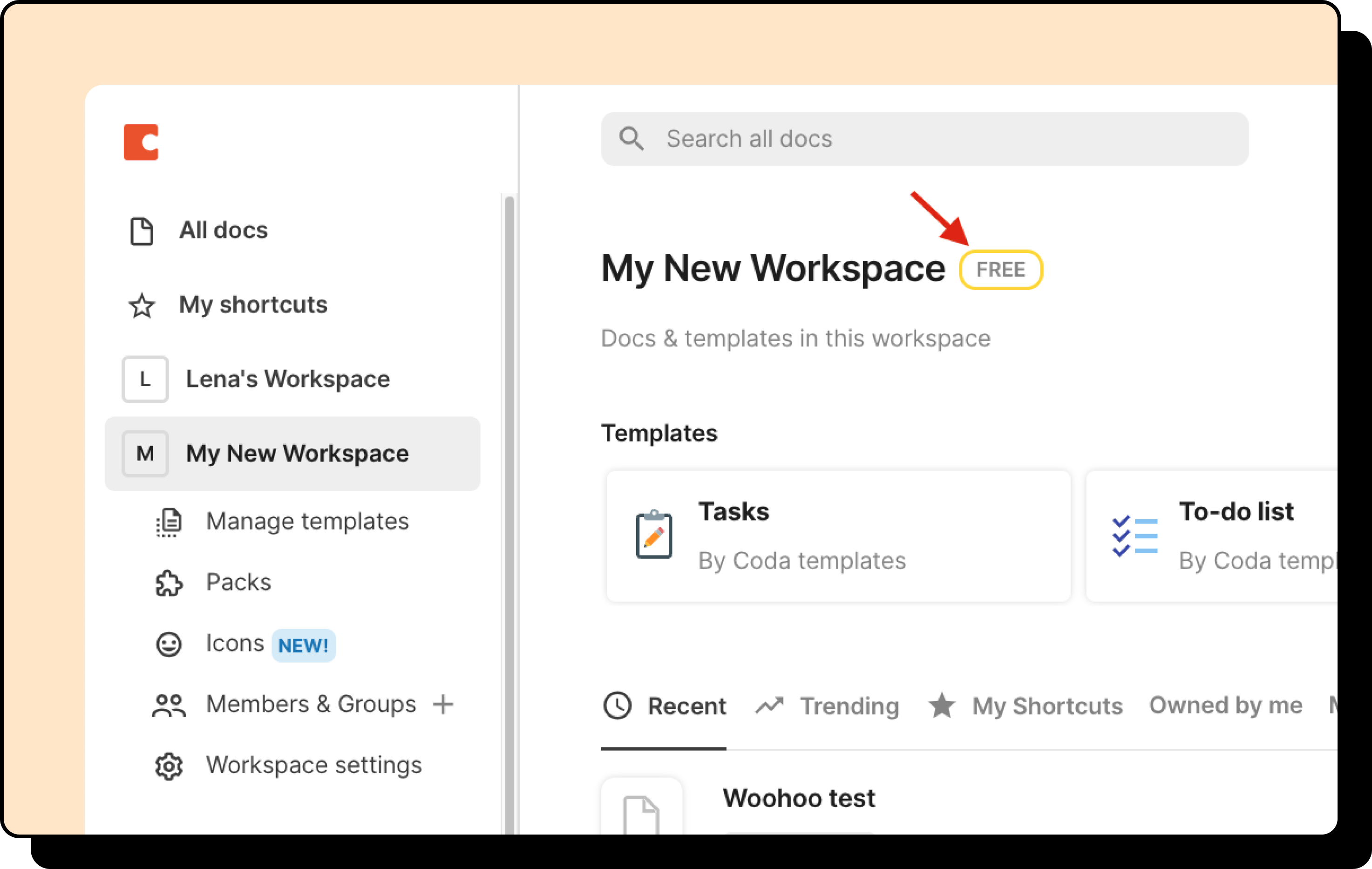Screen dimensions: 1372x869
Task: Select the My Shortcuts filter
Action: (x=1046, y=706)
